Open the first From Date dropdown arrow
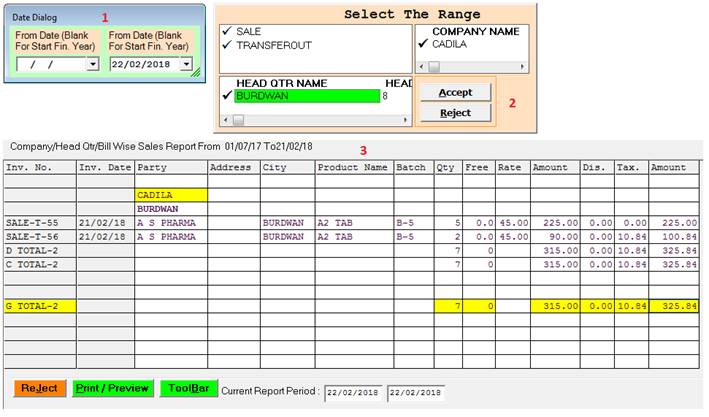 (x=93, y=64)
